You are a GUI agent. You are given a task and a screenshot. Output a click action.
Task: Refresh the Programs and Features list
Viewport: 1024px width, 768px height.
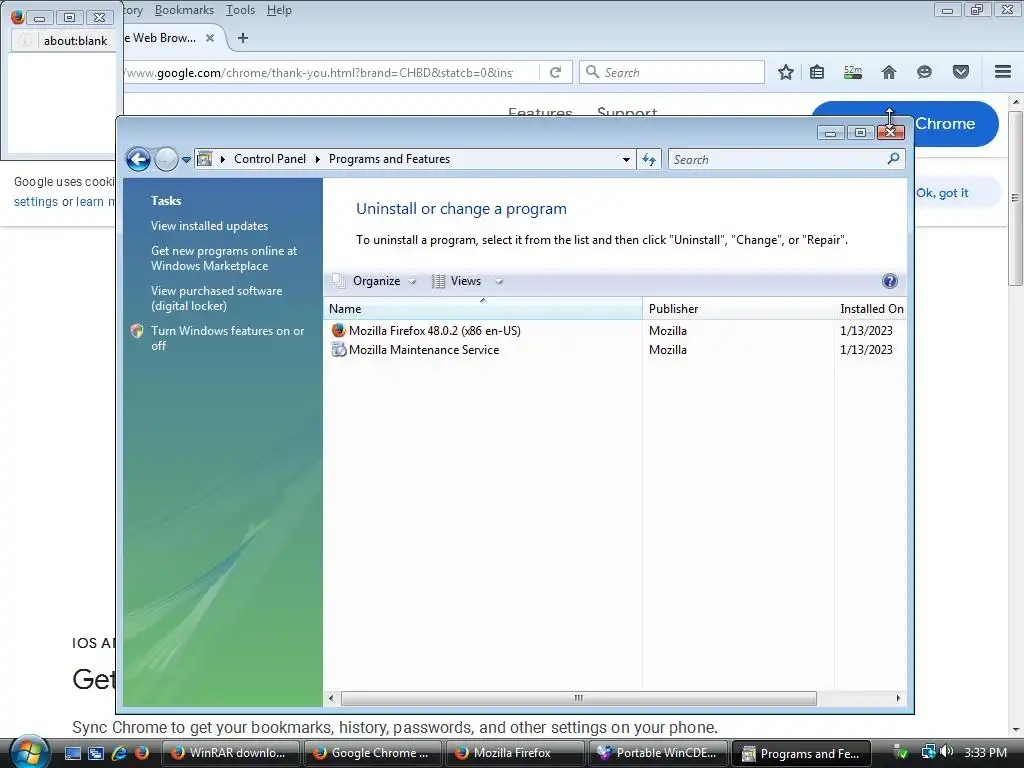point(649,159)
